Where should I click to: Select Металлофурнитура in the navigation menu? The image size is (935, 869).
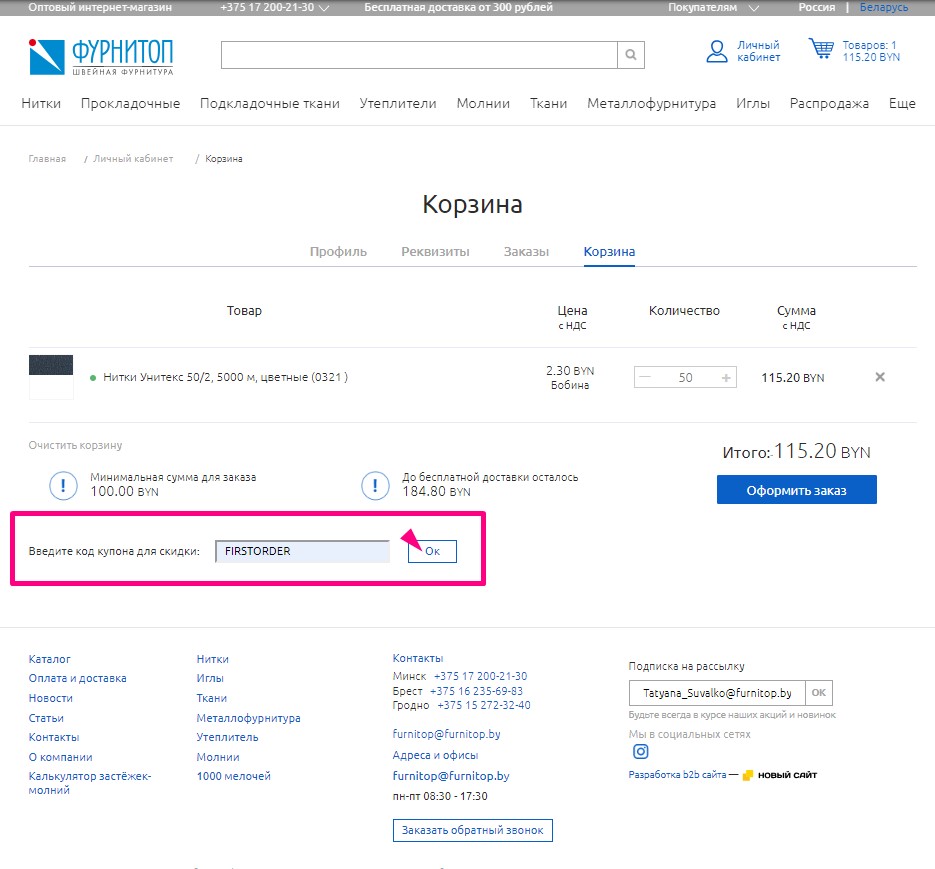[655, 103]
